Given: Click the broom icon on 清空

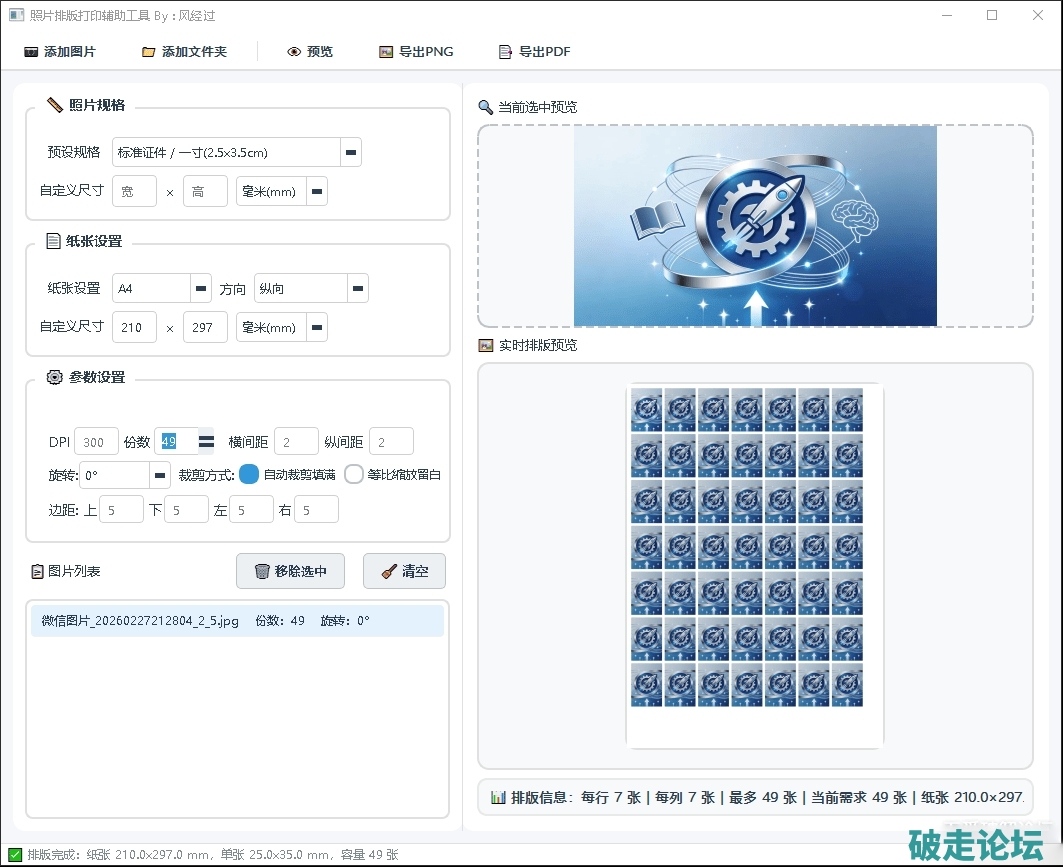Looking at the screenshot, I should (x=388, y=571).
